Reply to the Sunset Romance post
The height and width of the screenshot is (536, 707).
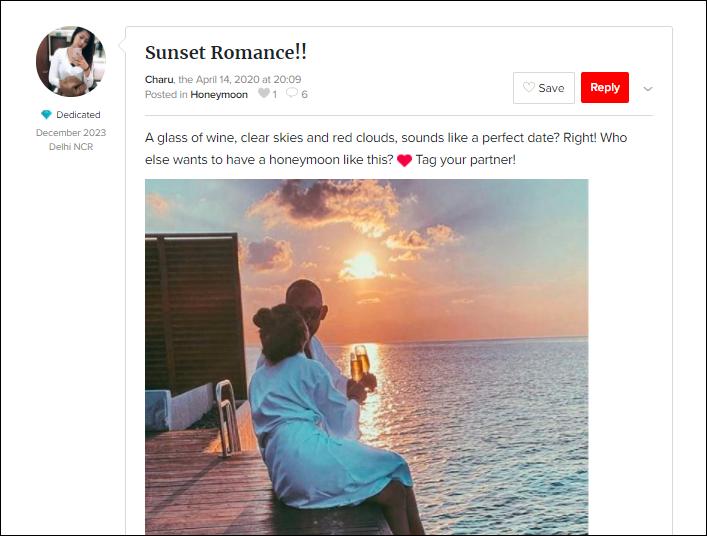(604, 88)
